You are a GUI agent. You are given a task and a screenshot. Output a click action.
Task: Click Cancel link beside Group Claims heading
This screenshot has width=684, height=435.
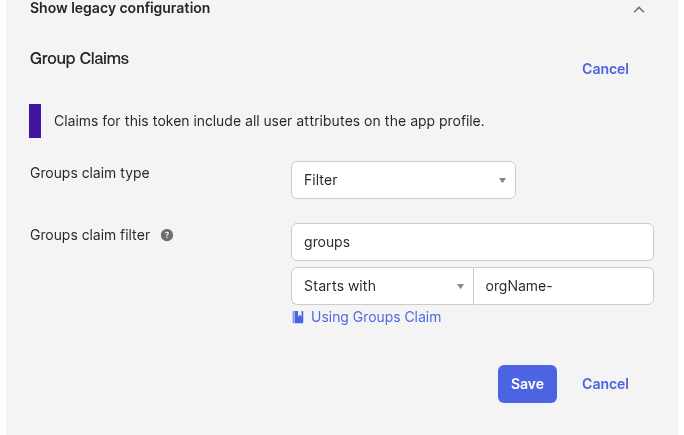[x=605, y=69]
